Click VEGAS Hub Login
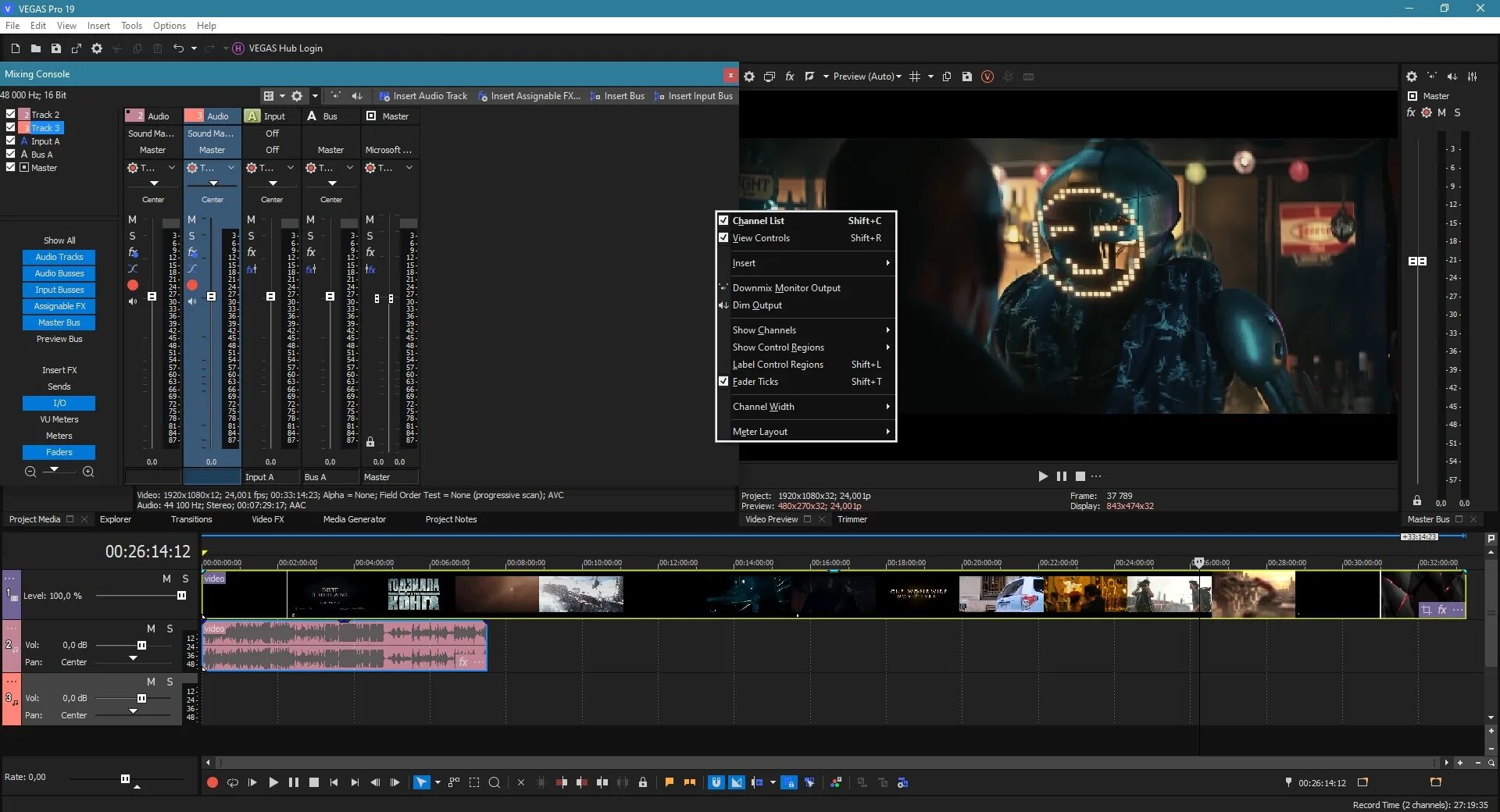Viewport: 1500px width, 812px height. click(278, 48)
